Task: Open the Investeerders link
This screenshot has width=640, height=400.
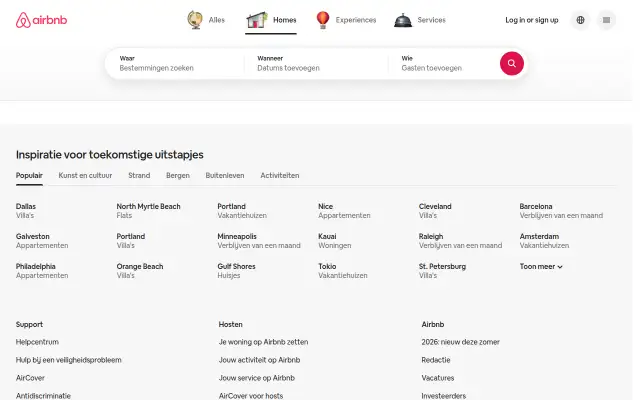Action: [x=443, y=396]
